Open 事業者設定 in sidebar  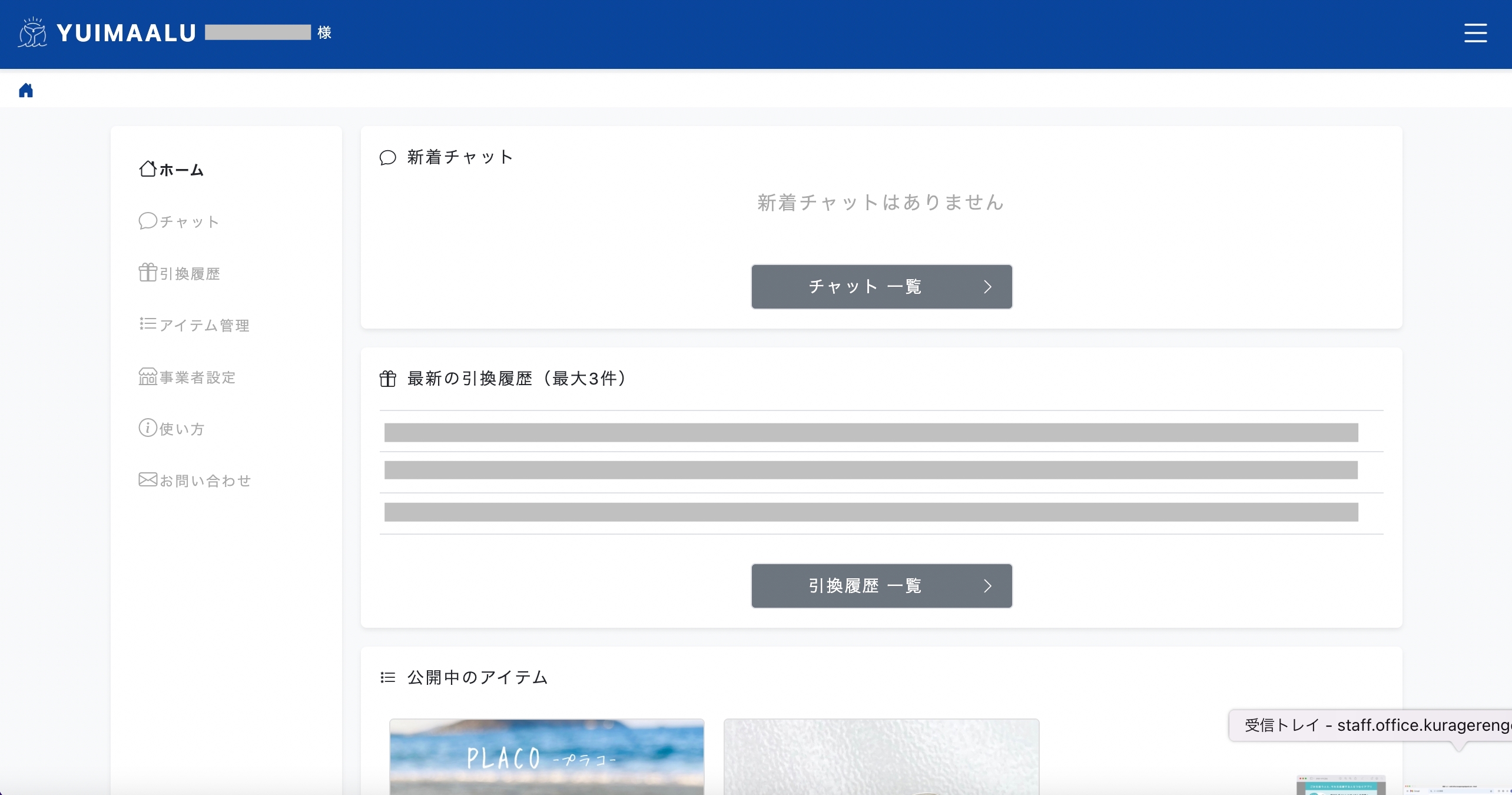(x=197, y=377)
